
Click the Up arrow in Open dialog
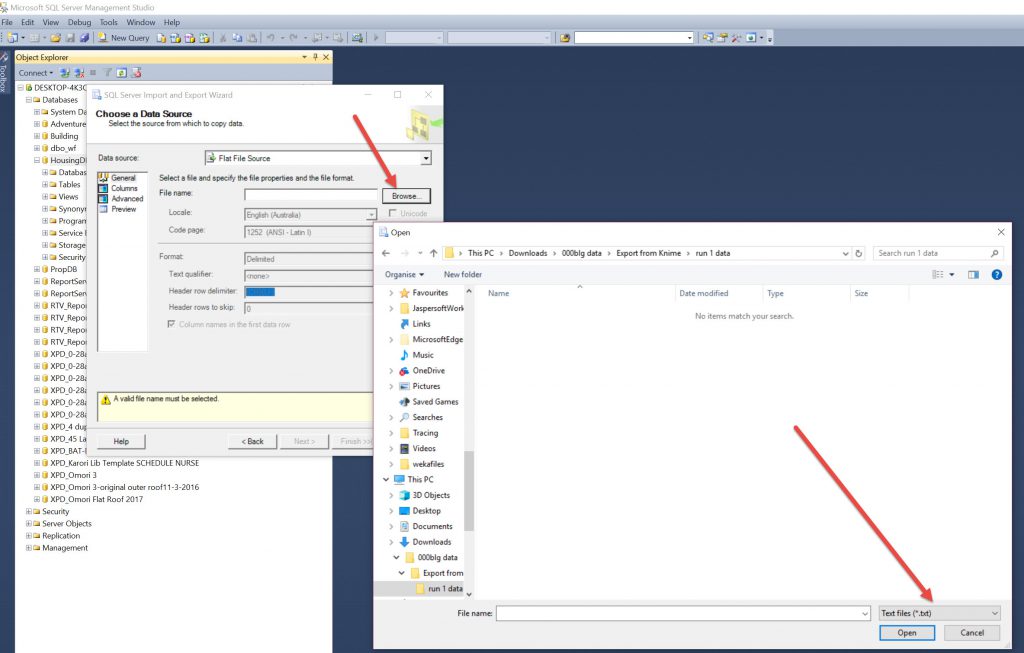435,253
